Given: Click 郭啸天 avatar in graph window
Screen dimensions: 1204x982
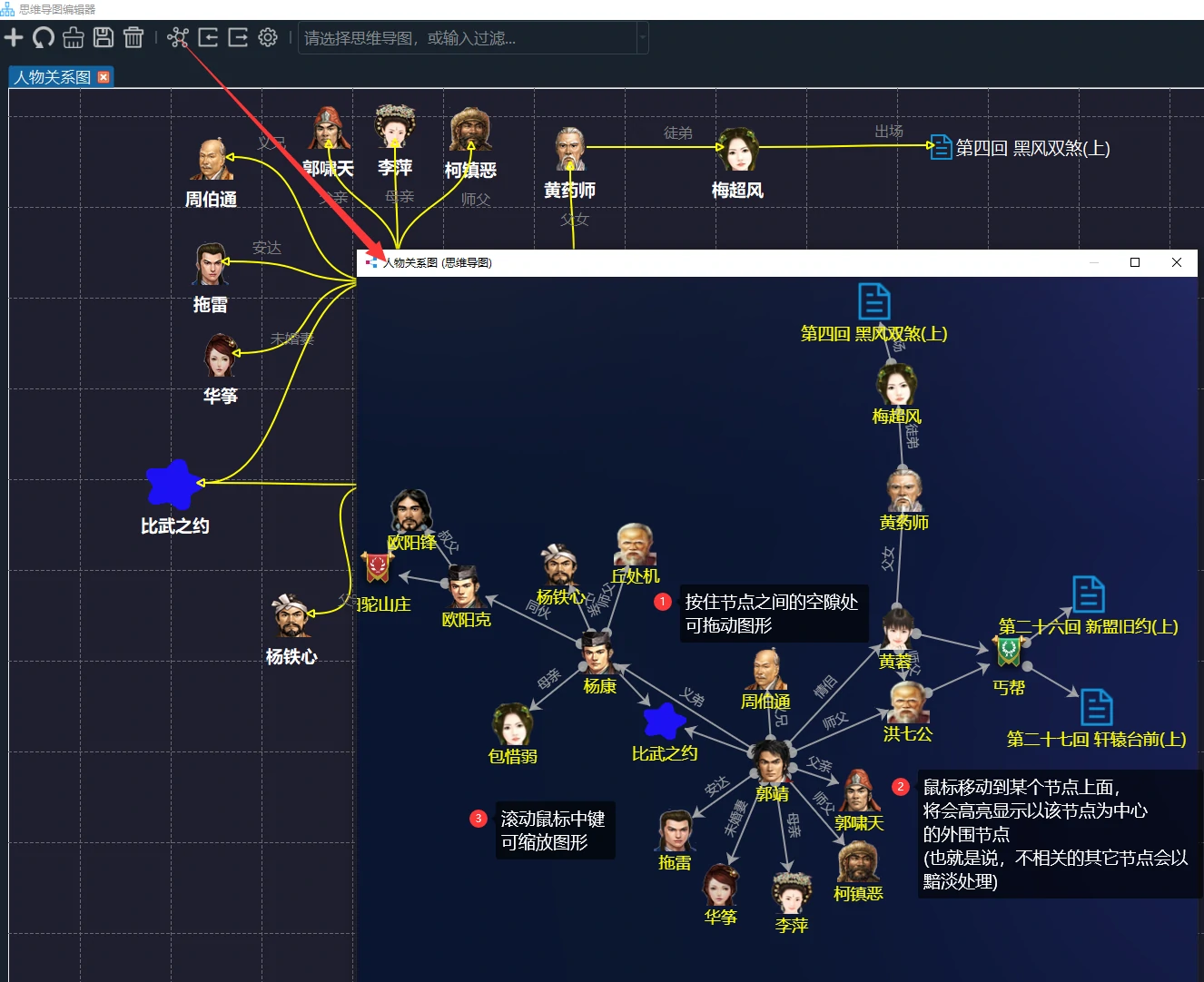Looking at the screenshot, I should point(858,791).
